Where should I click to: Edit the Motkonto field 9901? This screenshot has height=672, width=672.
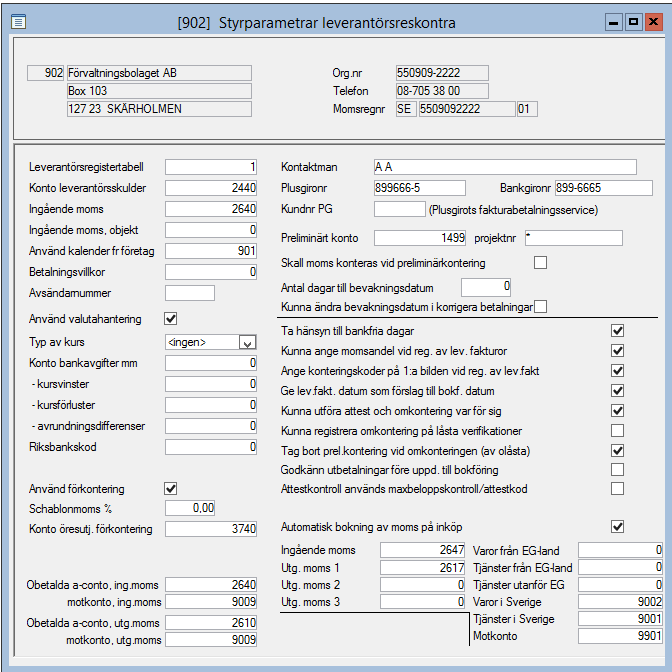pyautogui.click(x=621, y=636)
